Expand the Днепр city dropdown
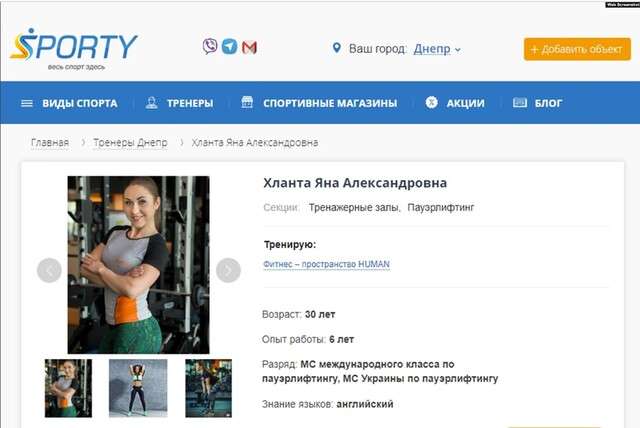 pos(437,49)
